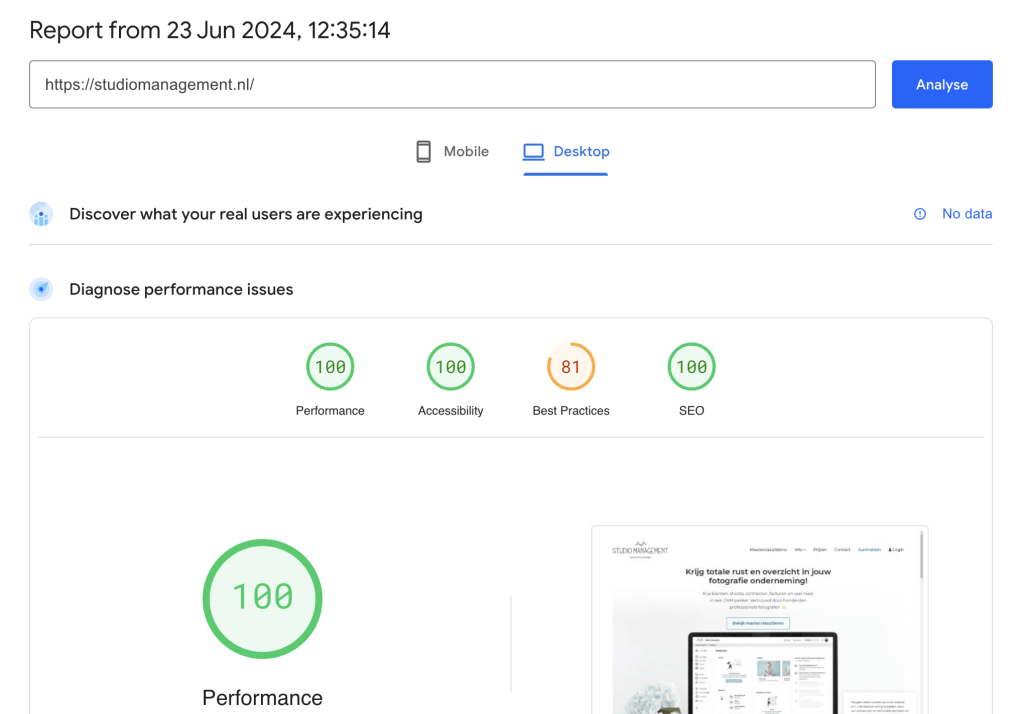Viewport: 1024px width, 714px height.
Task: Click the mobile phone icon
Action: [424, 151]
